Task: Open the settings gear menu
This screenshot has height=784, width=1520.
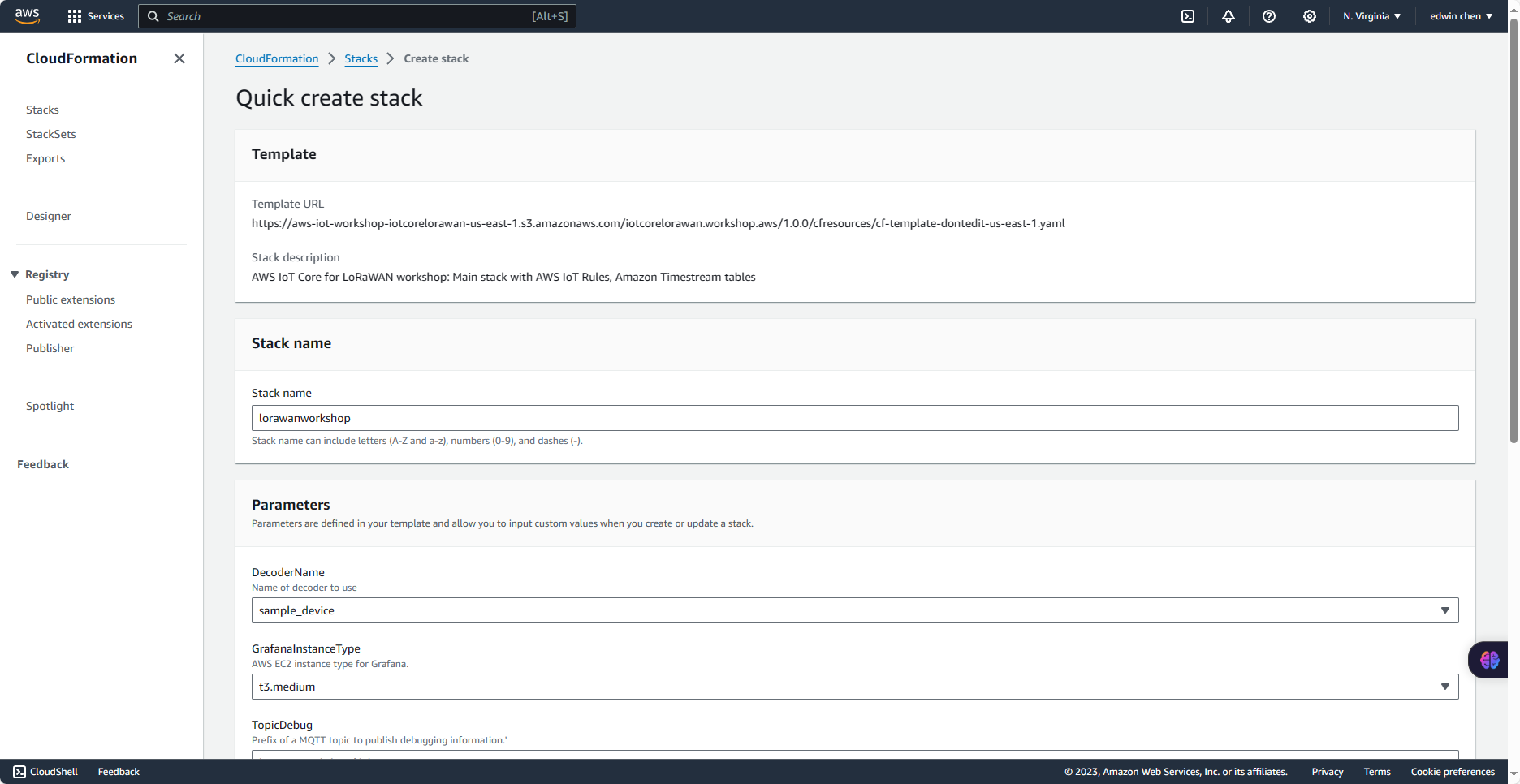Action: (x=1310, y=16)
